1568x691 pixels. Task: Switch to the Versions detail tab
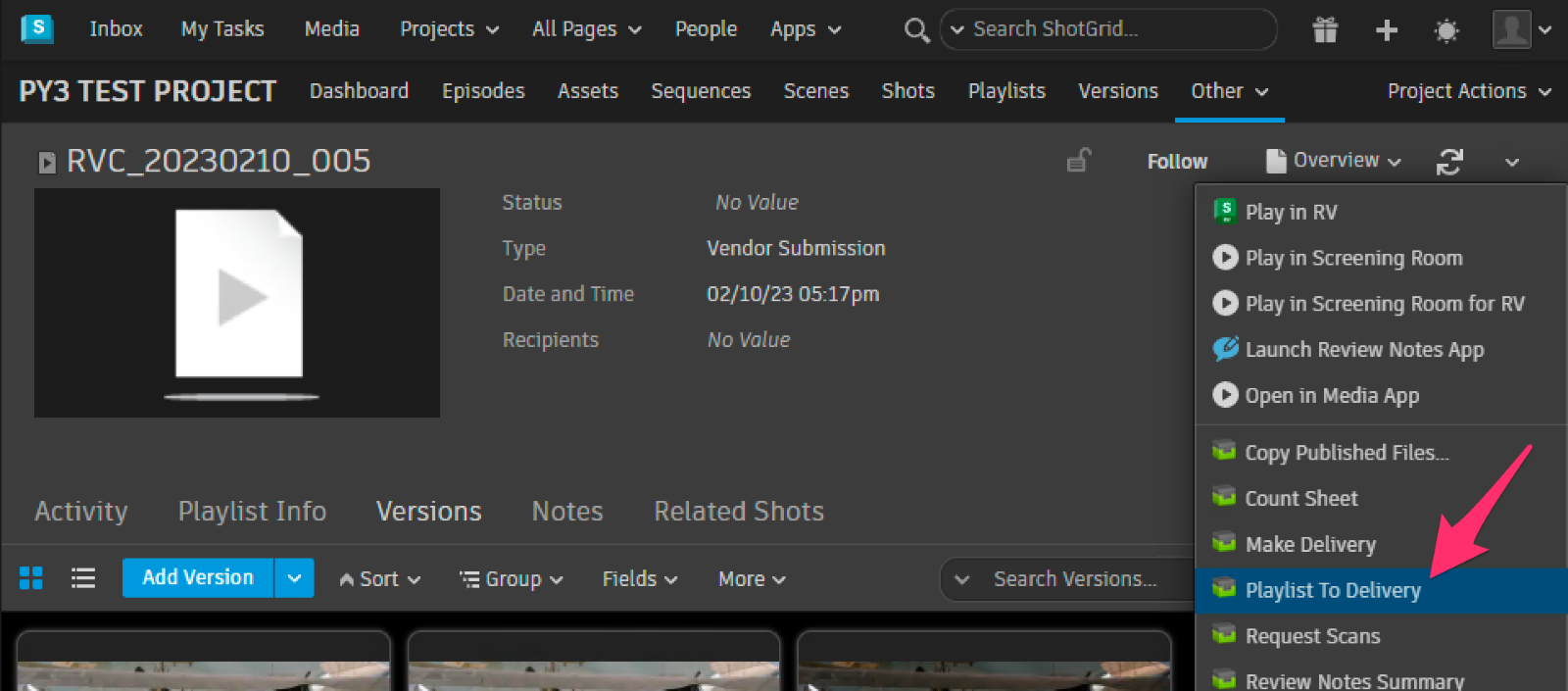tap(429, 511)
